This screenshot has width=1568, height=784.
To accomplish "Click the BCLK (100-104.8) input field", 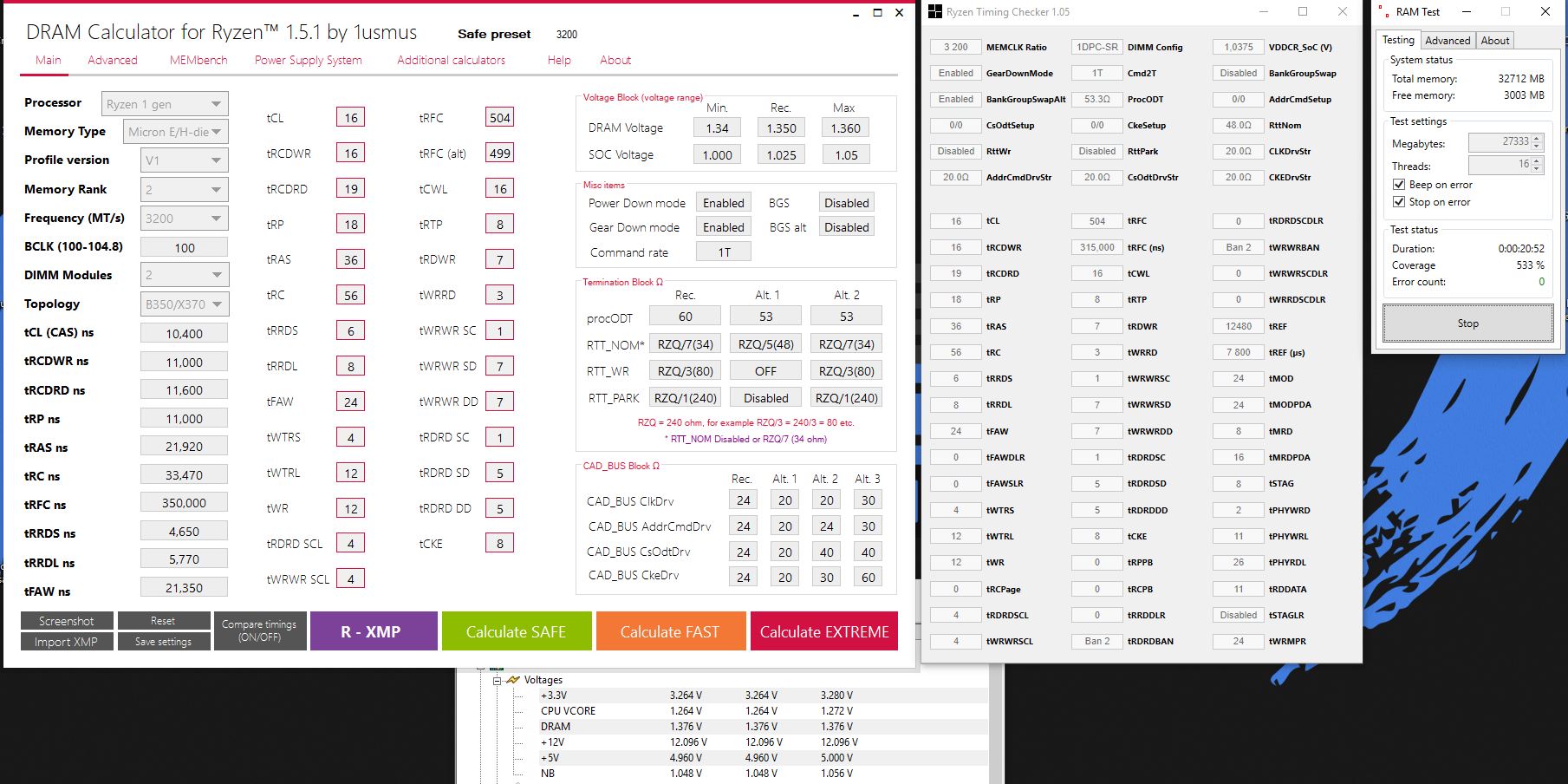I will (184, 247).
